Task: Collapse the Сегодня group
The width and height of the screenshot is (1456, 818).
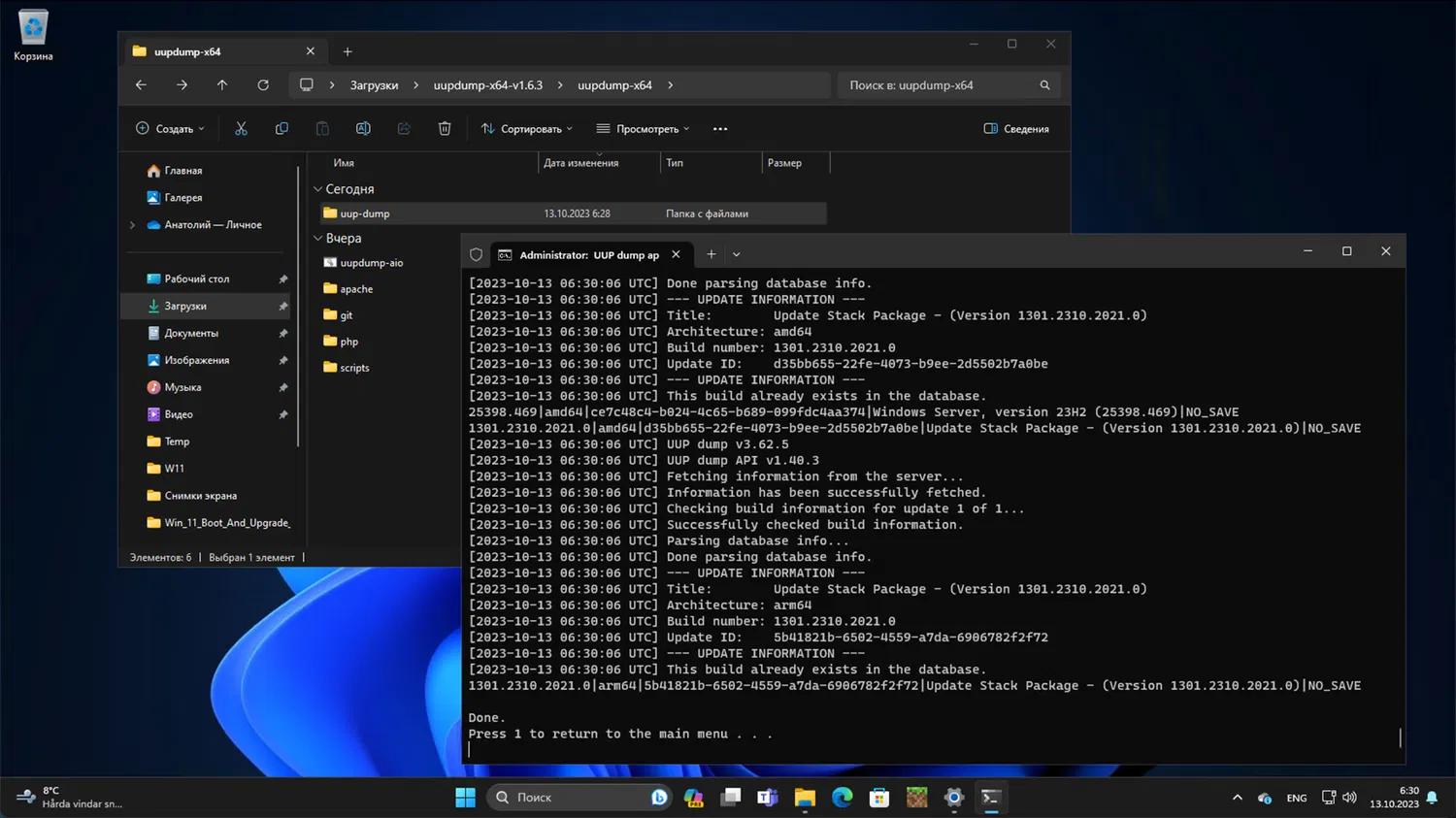Action: pos(318,189)
